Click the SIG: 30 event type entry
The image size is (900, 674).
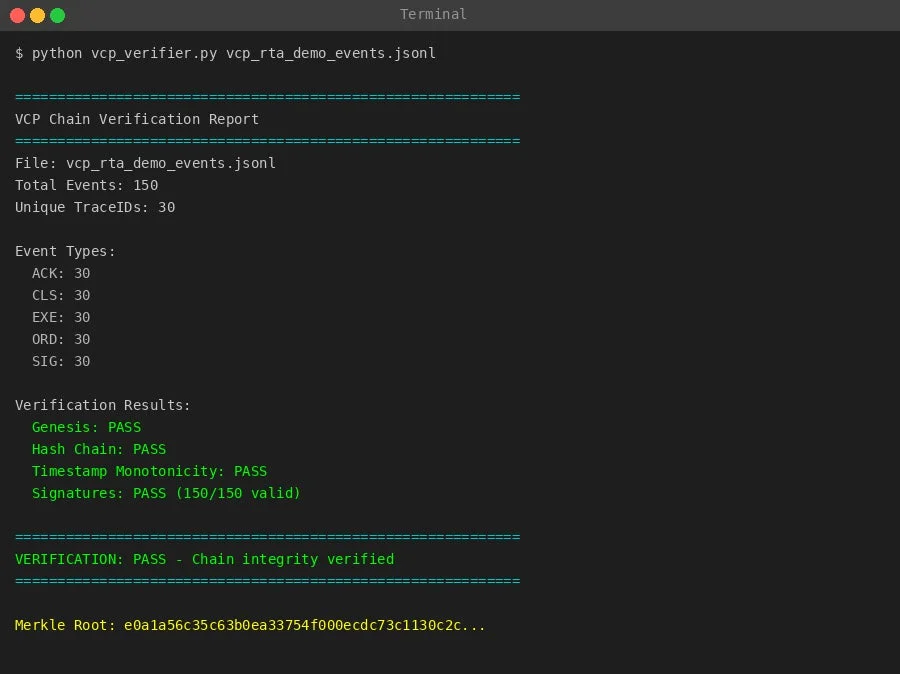(x=61, y=361)
